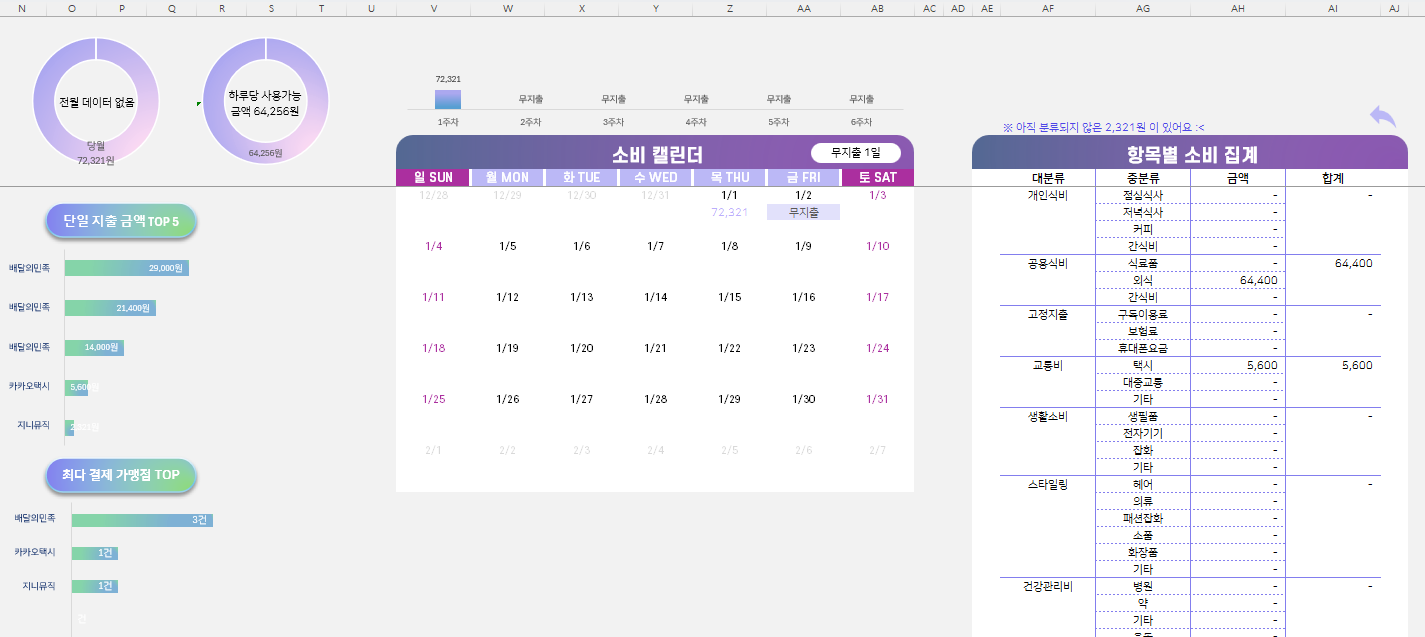Viewport: 1425px width, 637px height.
Task: Click the 목 THU weekday header
Action: (x=729, y=178)
